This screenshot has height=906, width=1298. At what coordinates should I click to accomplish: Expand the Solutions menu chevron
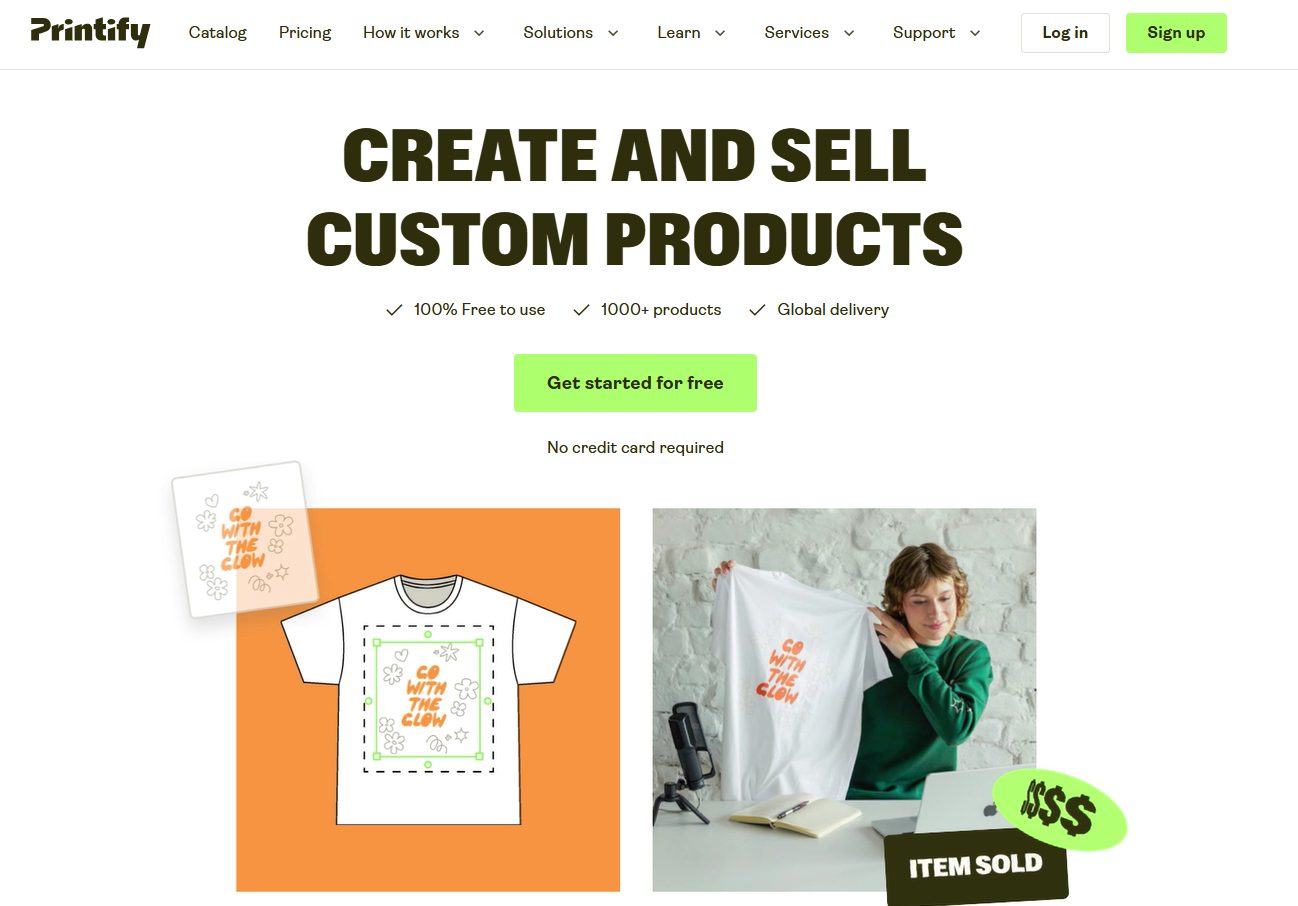[x=613, y=33]
